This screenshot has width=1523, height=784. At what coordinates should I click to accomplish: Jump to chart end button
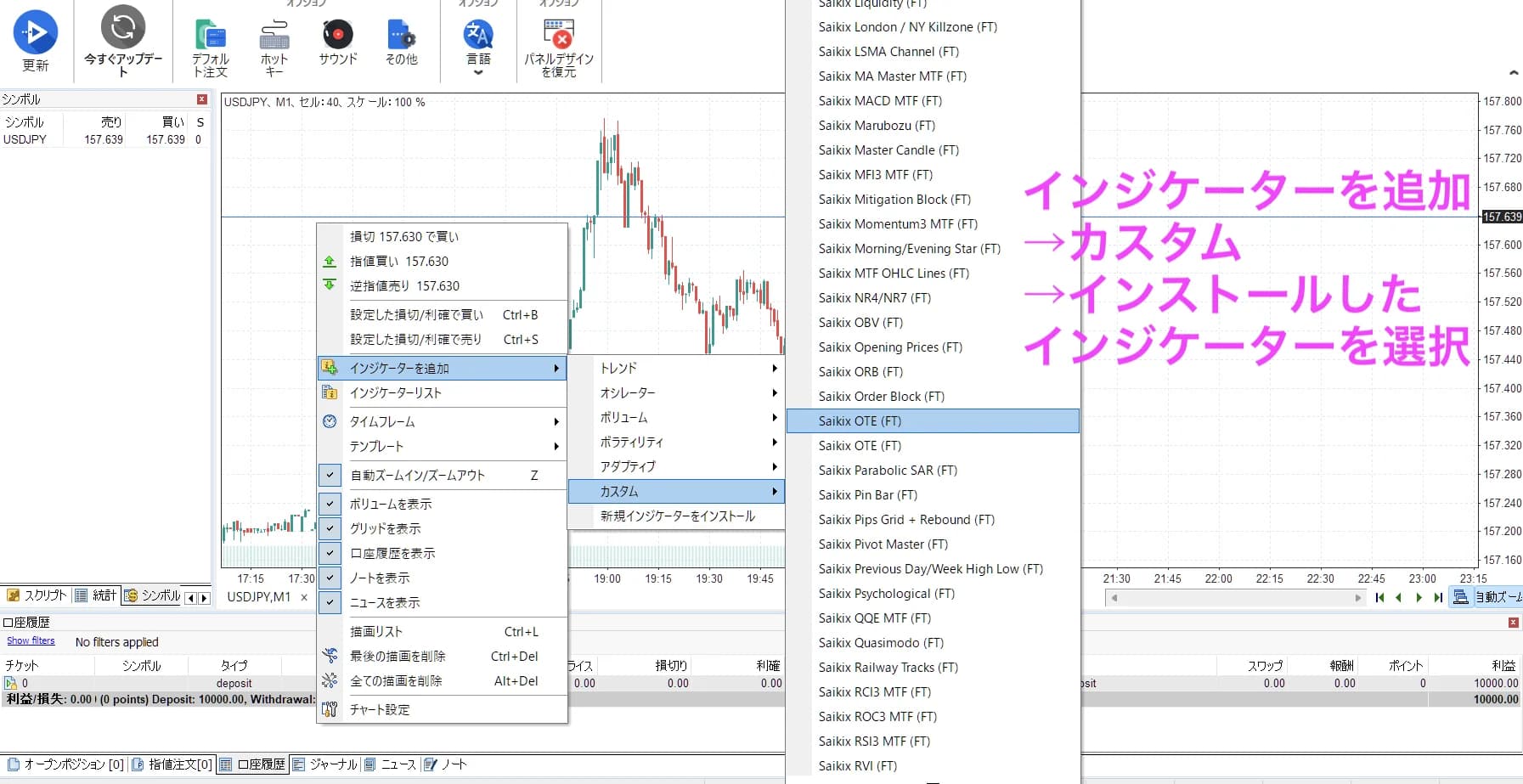(x=1438, y=597)
